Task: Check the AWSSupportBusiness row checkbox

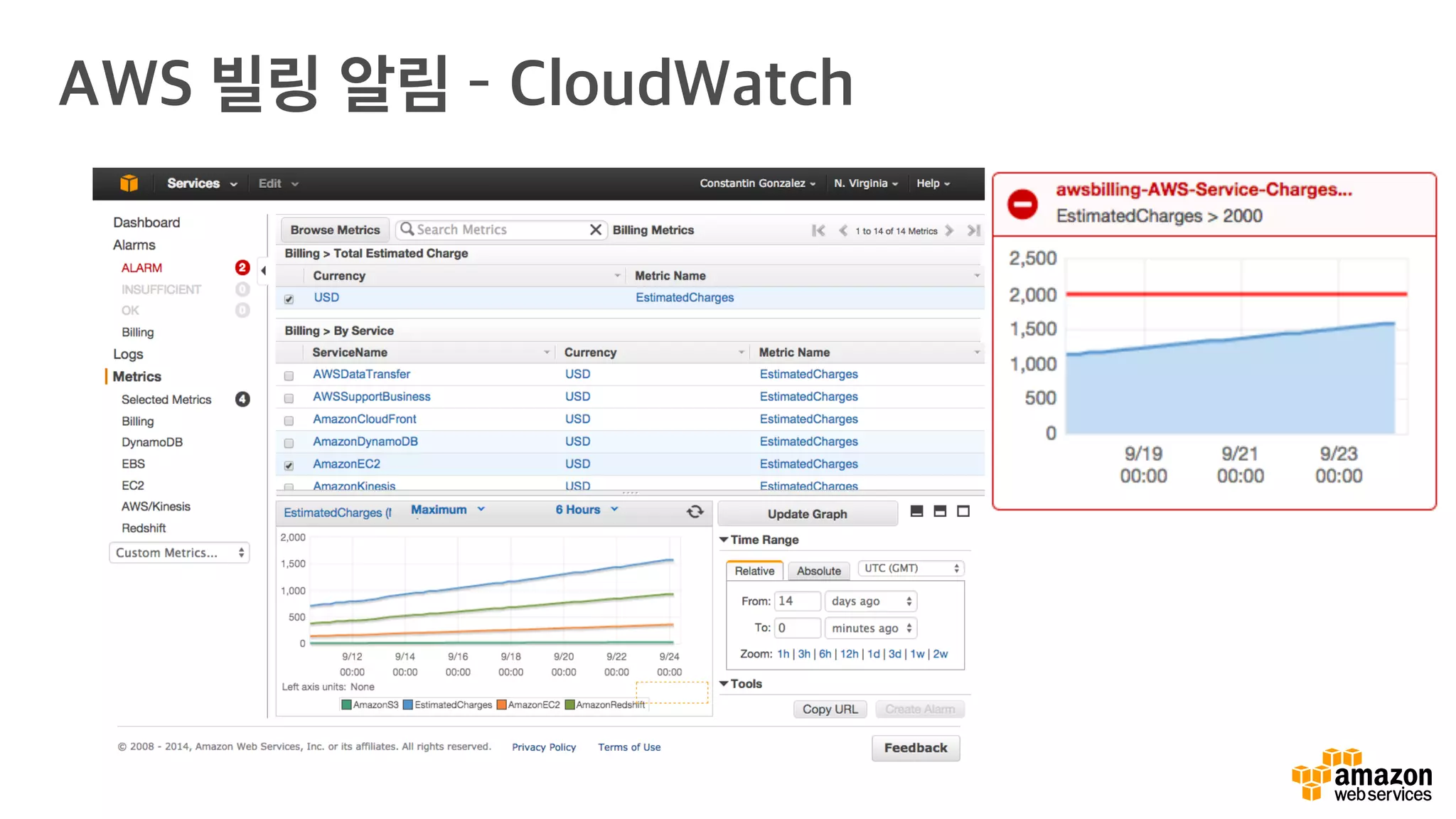Action: [x=289, y=398]
